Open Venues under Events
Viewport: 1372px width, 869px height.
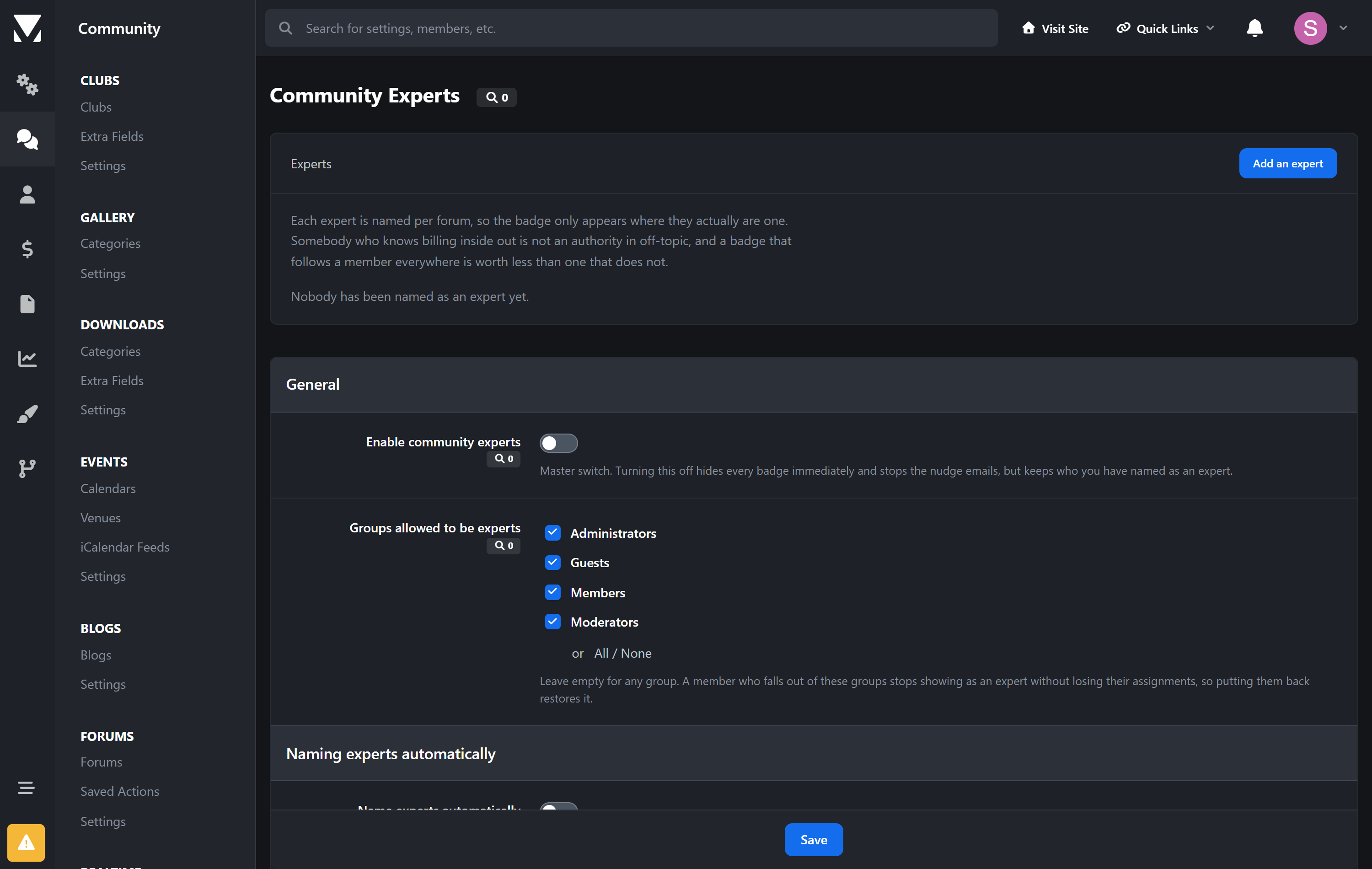click(x=100, y=517)
